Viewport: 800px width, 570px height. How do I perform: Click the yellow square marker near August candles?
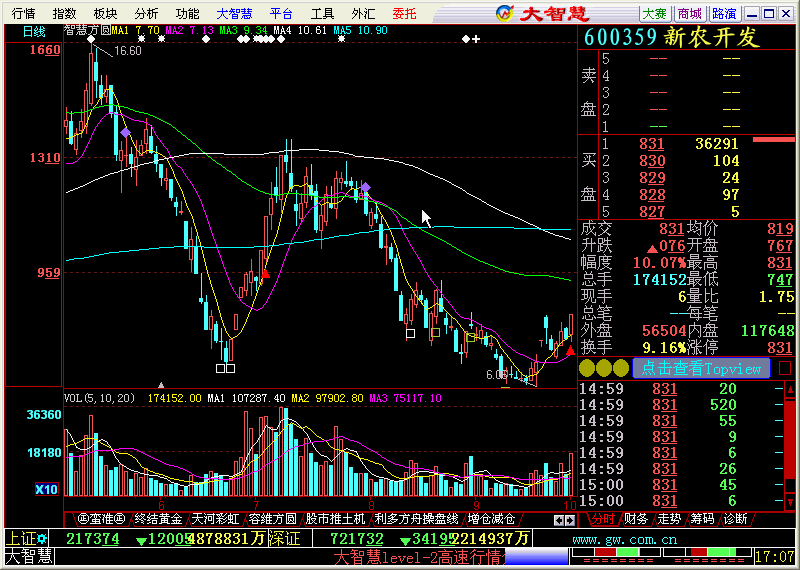pyautogui.click(x=435, y=333)
